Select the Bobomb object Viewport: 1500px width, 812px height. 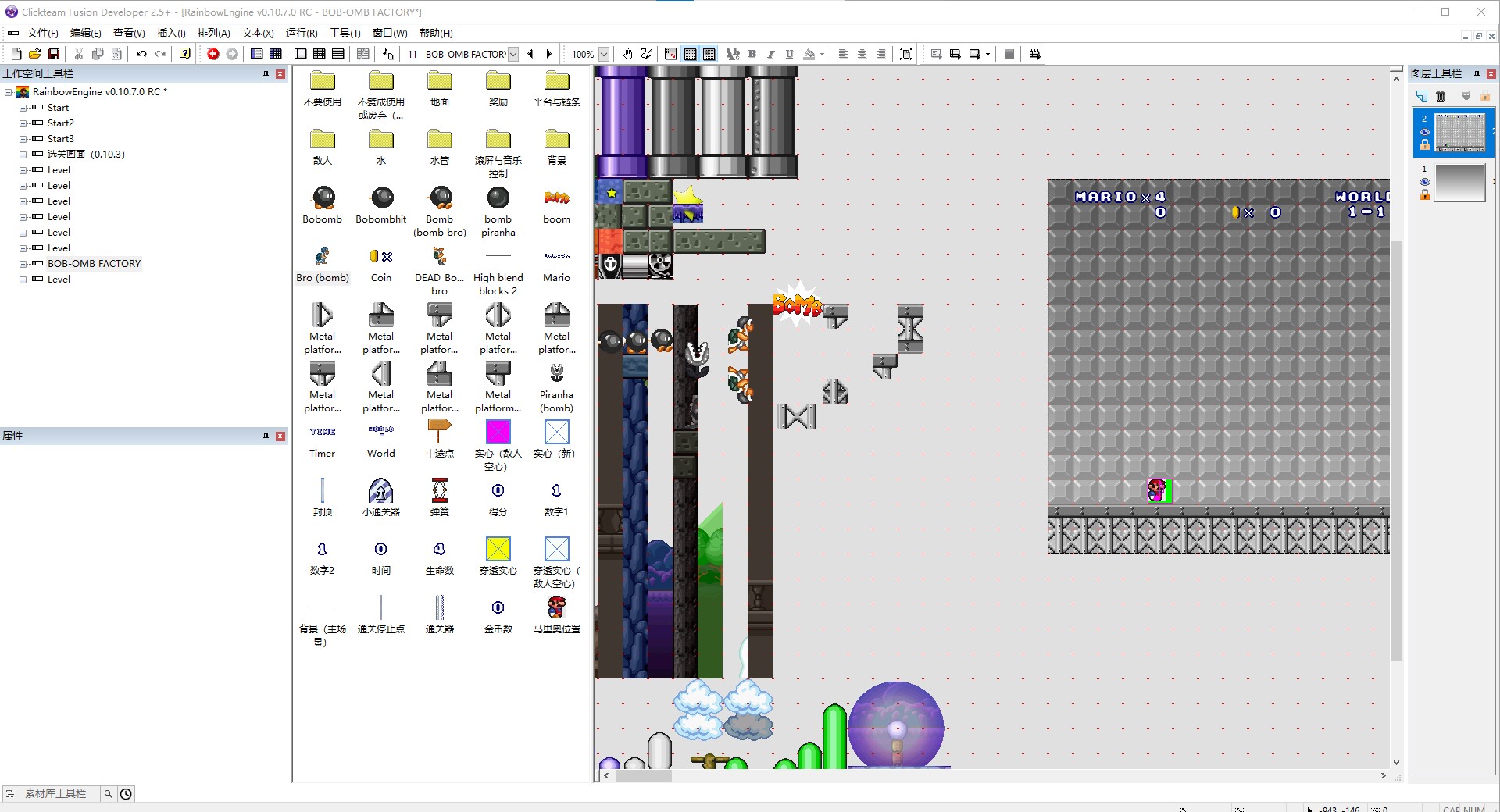tap(323, 205)
